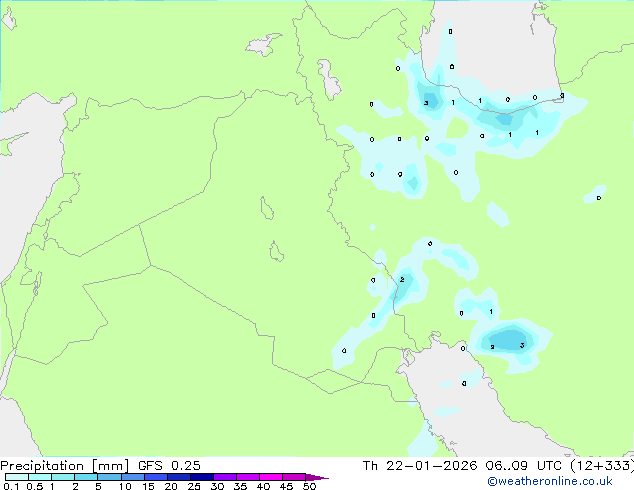Select the 0.5–1 mm legend color swatch
This screenshot has width=634, height=490.
click(40, 477)
